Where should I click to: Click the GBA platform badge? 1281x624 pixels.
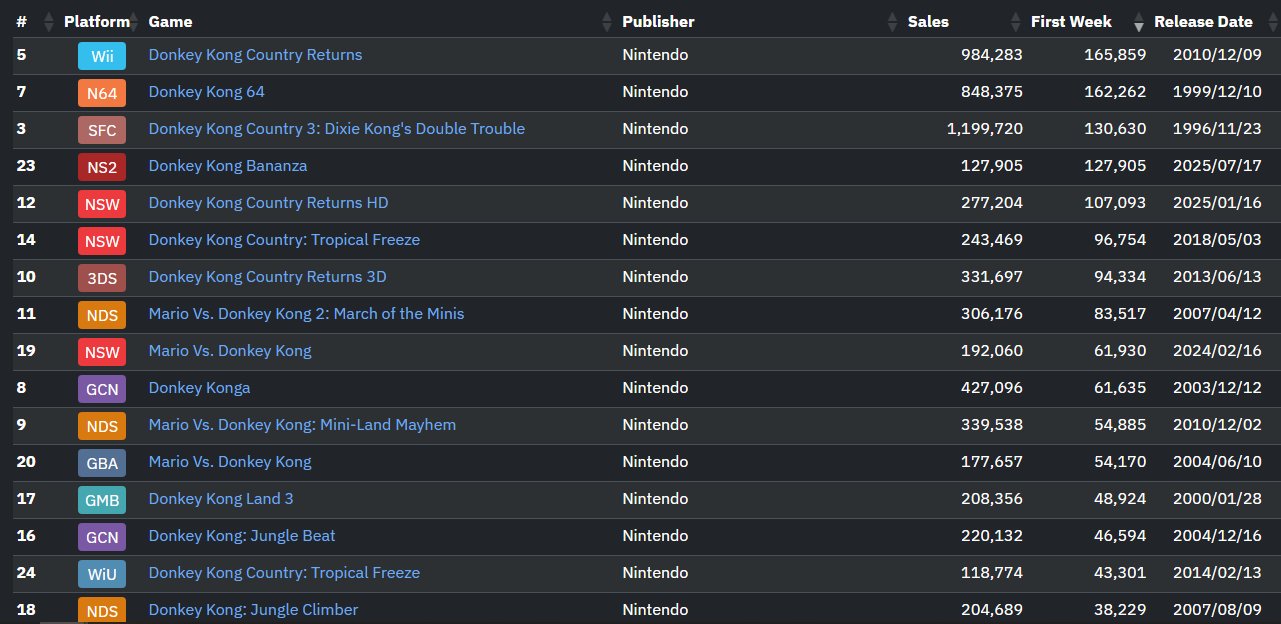(102, 463)
